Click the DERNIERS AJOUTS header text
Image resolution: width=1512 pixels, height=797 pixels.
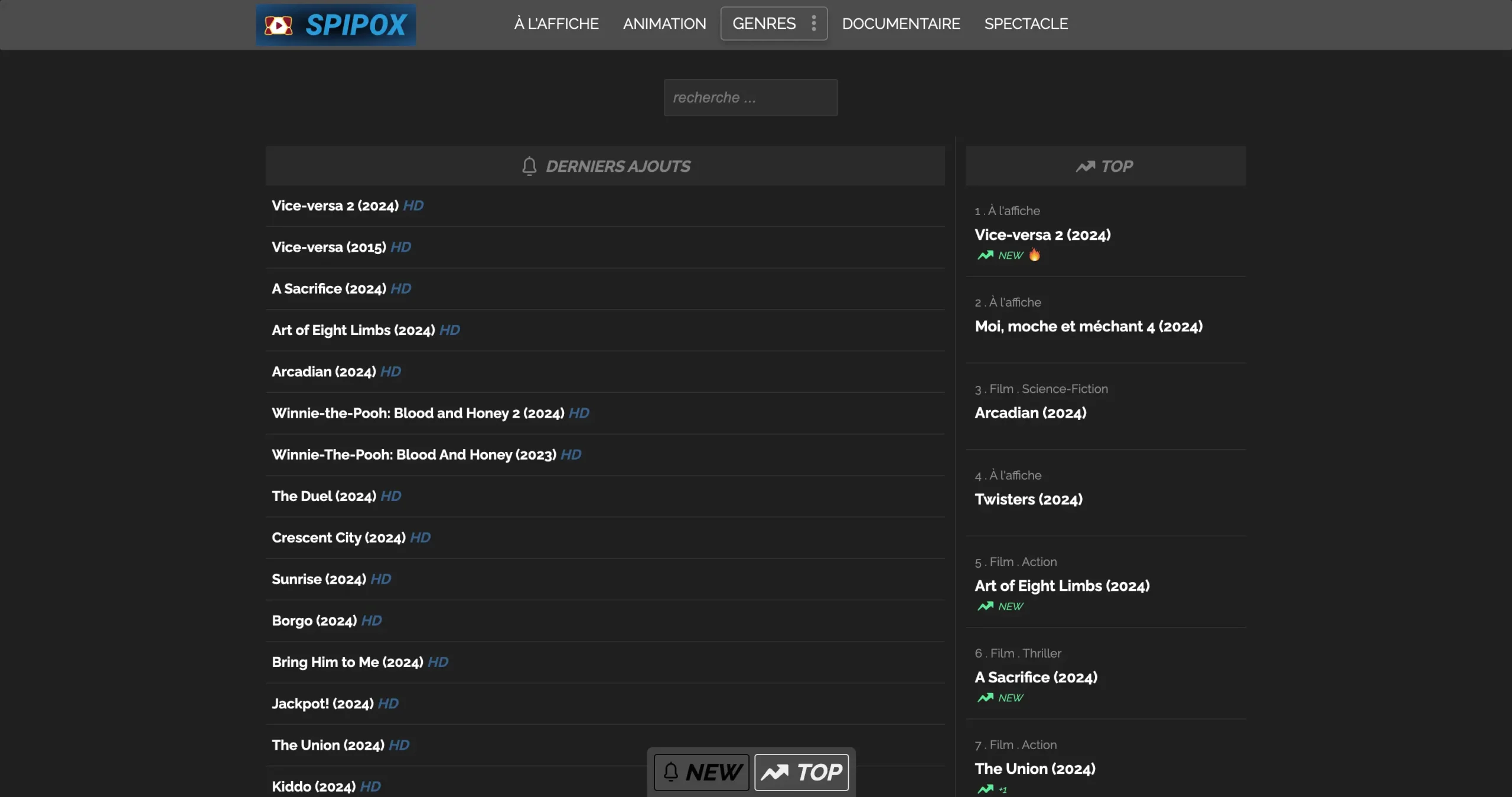click(x=618, y=167)
